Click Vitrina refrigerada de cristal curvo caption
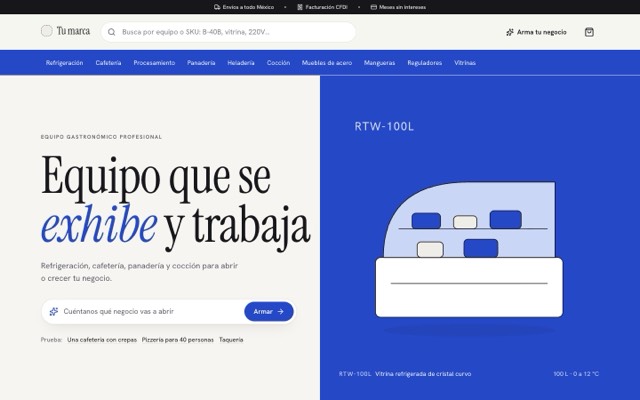The height and width of the screenshot is (400, 640). point(423,374)
